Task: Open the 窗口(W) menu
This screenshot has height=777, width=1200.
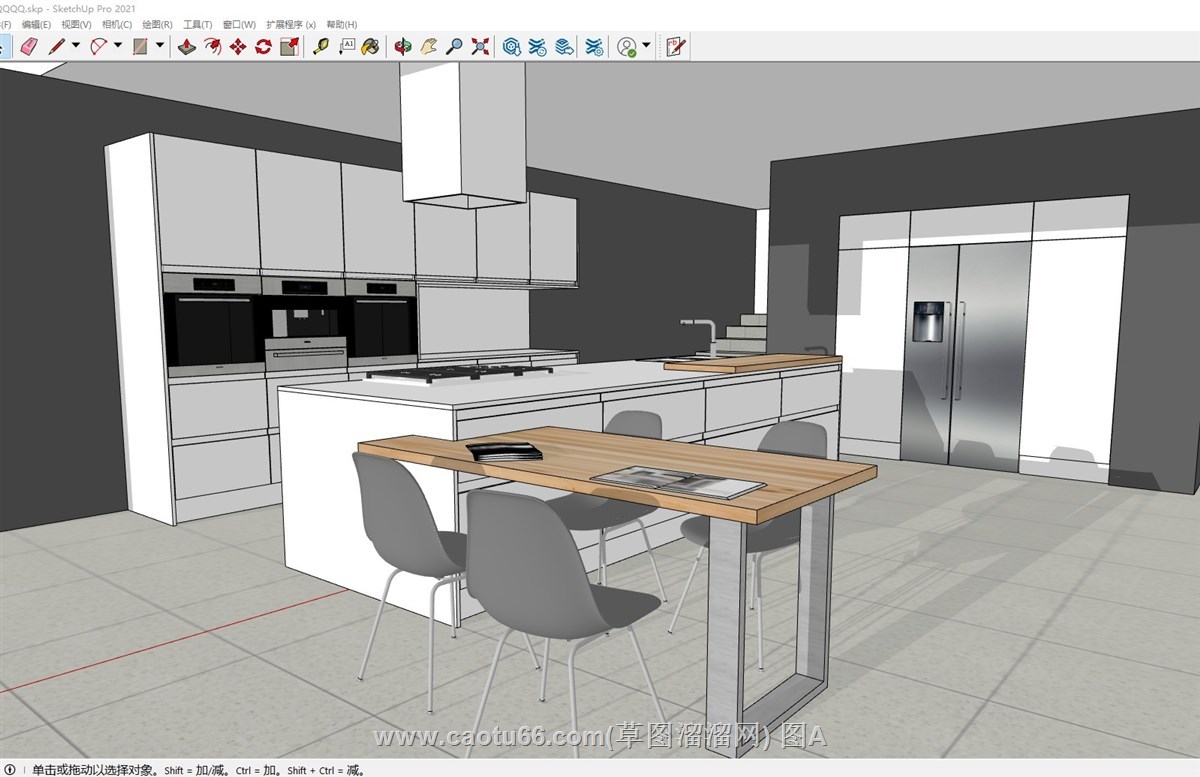Action: [239, 24]
